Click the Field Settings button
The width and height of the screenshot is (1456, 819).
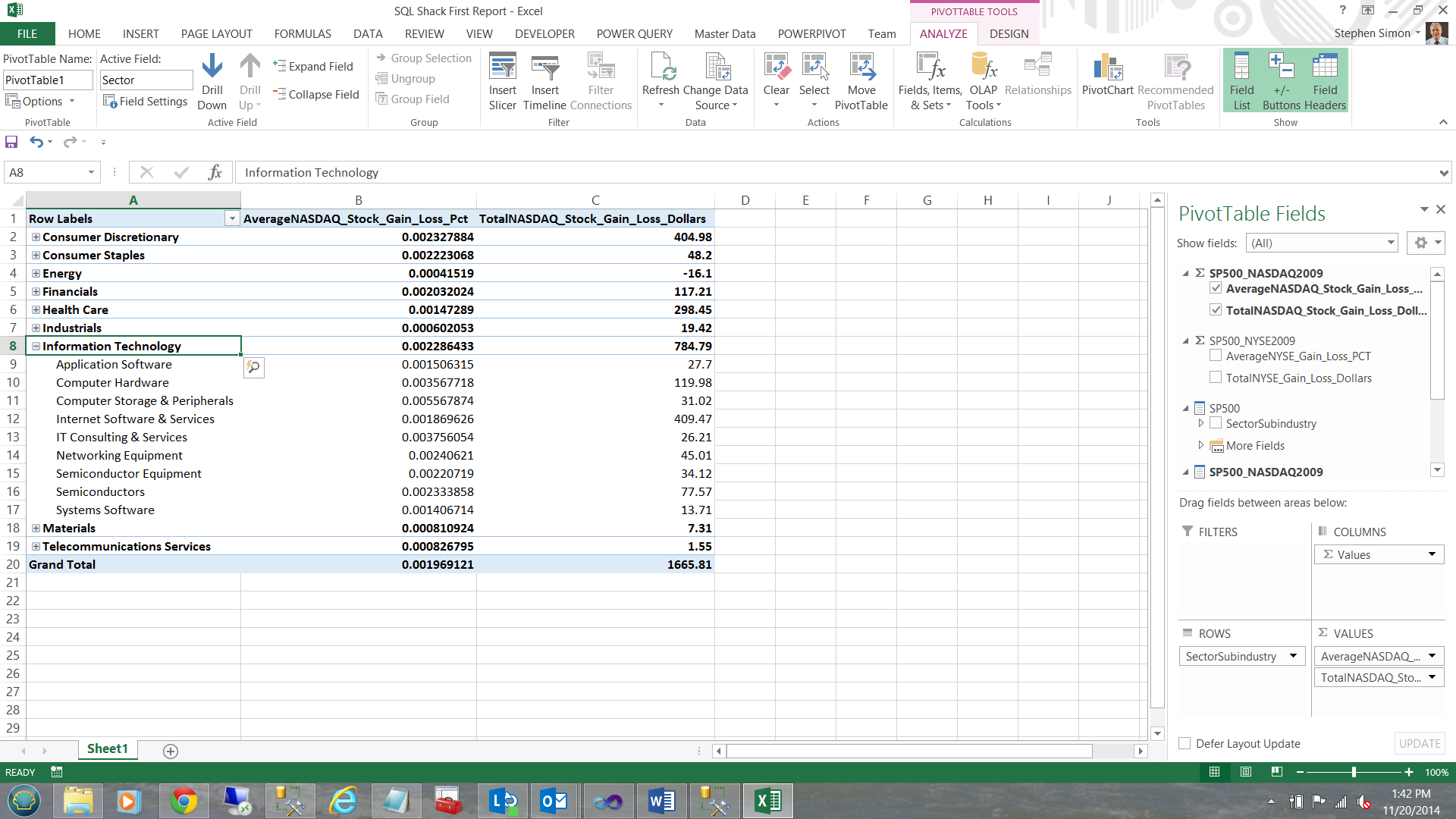coord(146,102)
